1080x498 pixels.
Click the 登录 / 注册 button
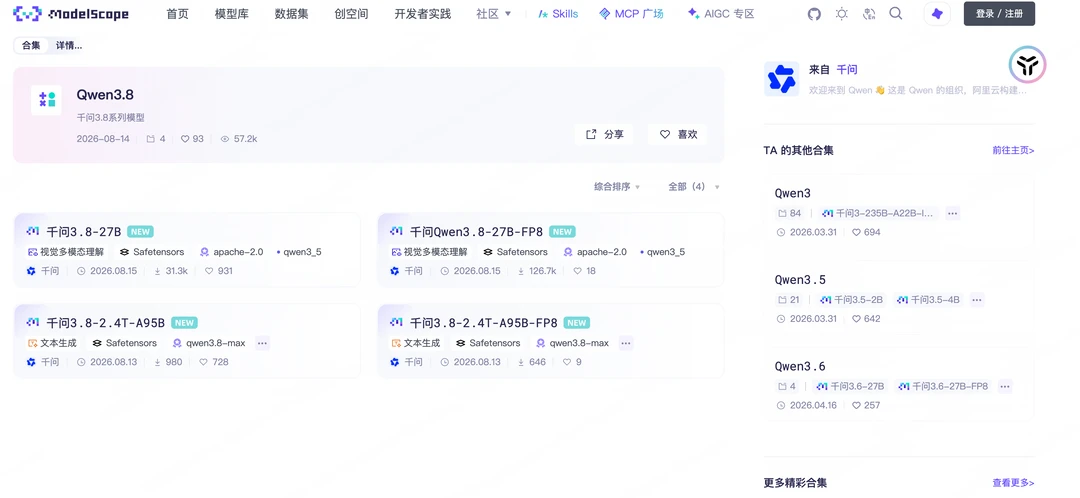click(999, 14)
